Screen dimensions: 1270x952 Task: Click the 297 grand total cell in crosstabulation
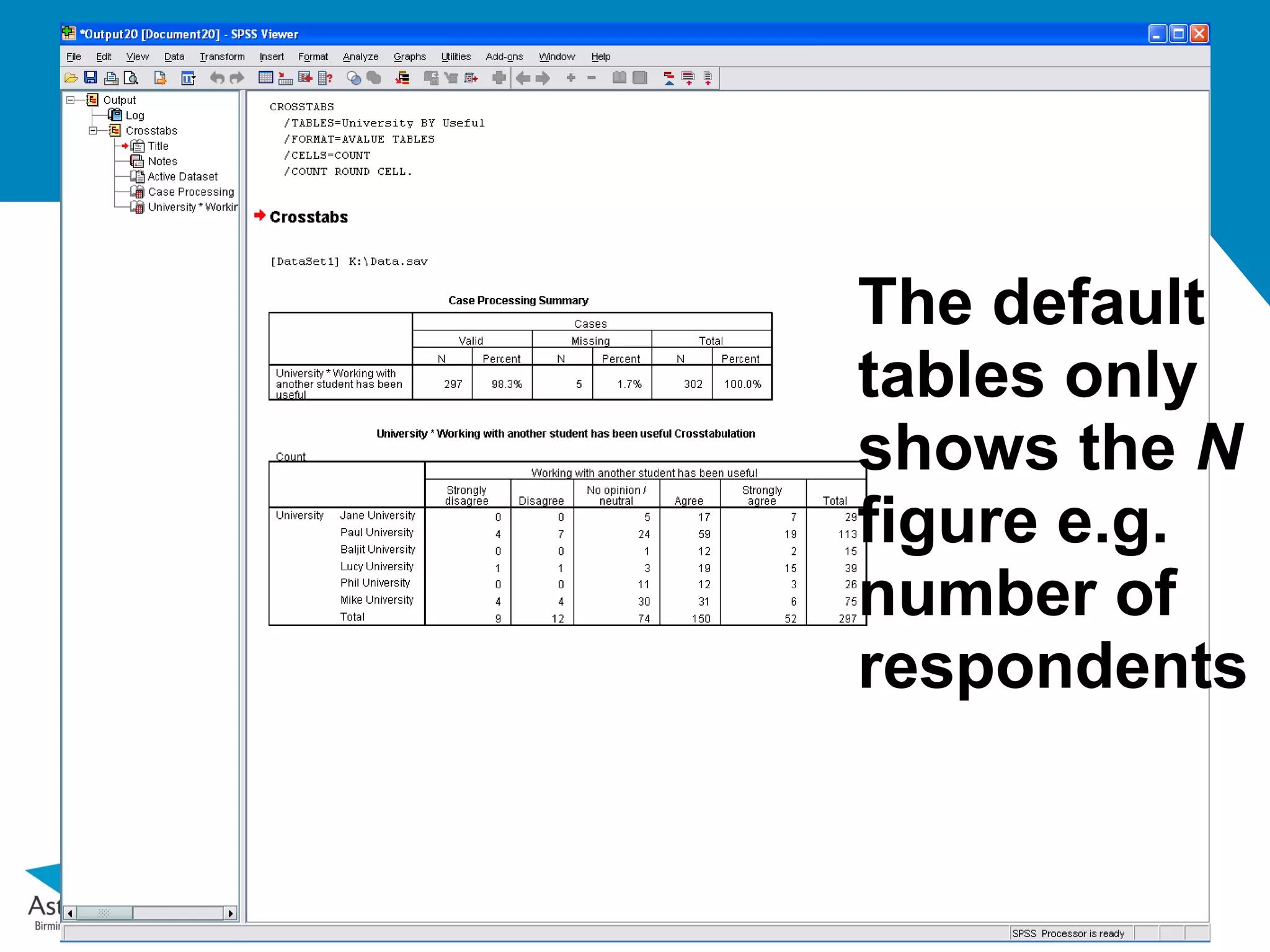847,619
